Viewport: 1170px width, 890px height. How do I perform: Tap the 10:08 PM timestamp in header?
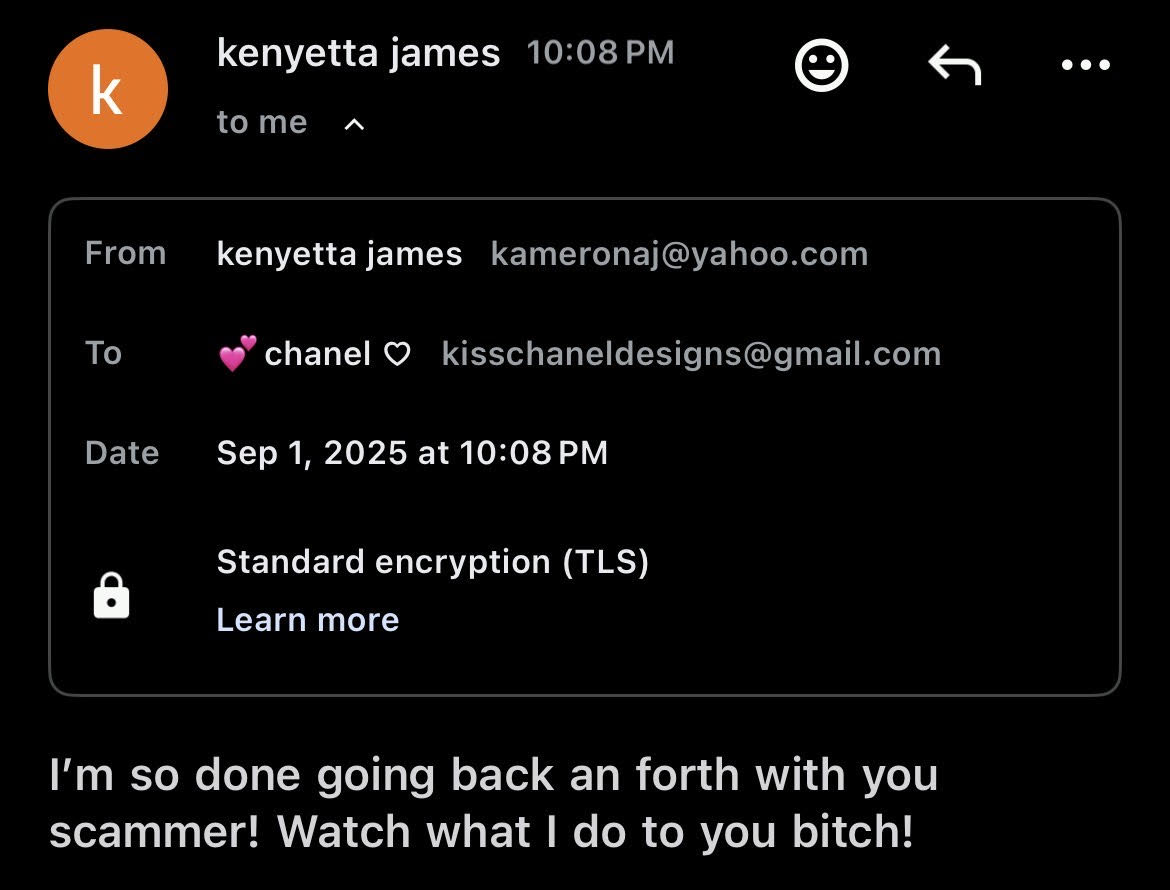coord(601,53)
